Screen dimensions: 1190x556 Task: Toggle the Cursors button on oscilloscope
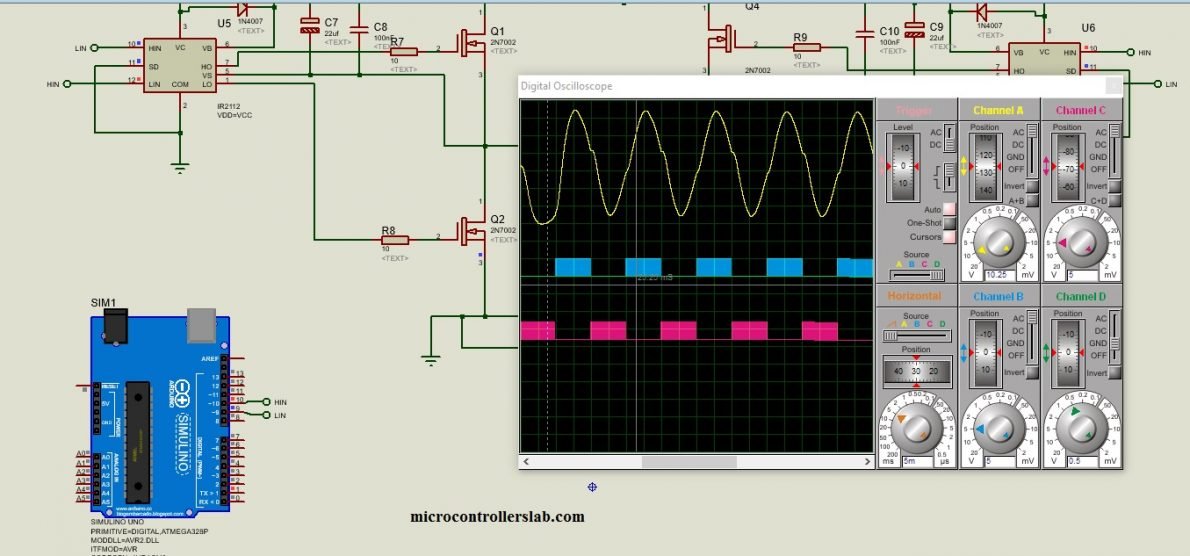tap(949, 237)
